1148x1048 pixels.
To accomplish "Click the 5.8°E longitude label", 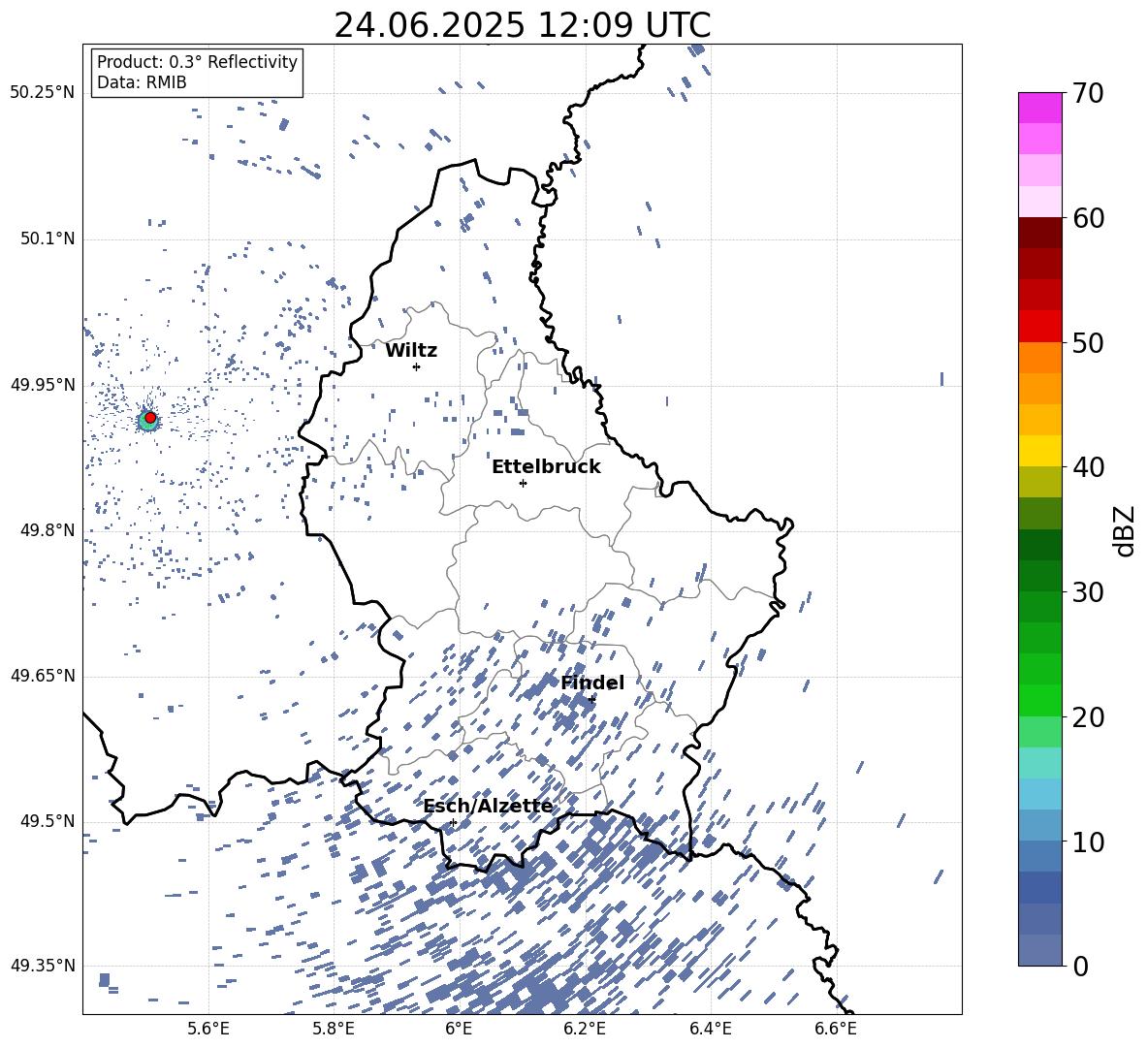I will click(334, 1029).
